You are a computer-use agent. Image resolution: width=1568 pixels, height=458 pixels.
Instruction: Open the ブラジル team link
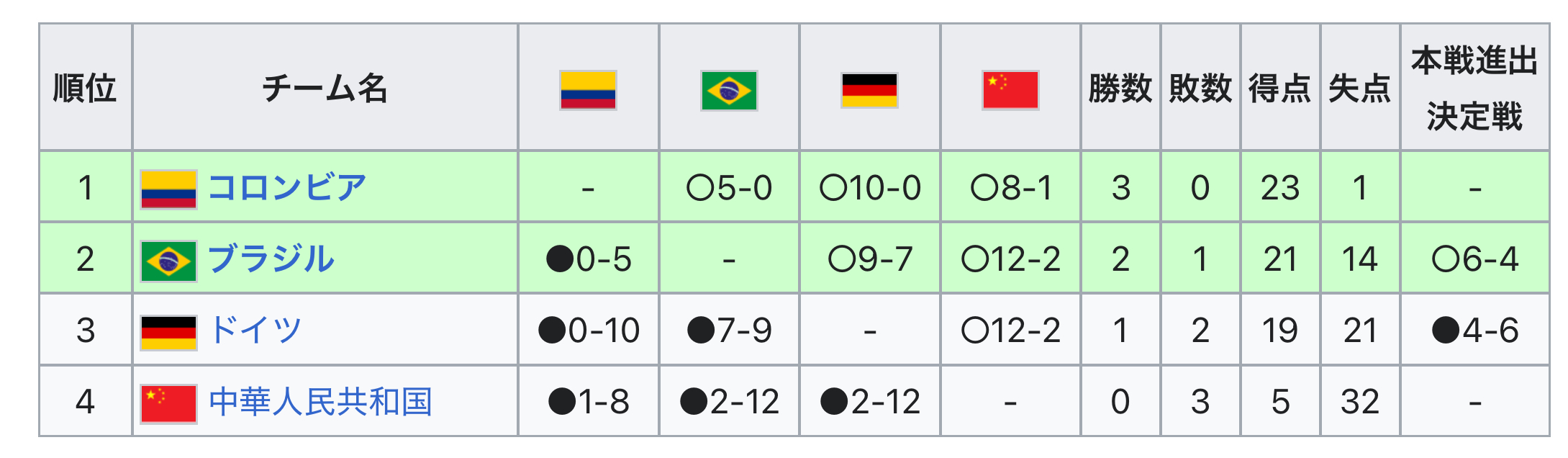[x=271, y=259]
